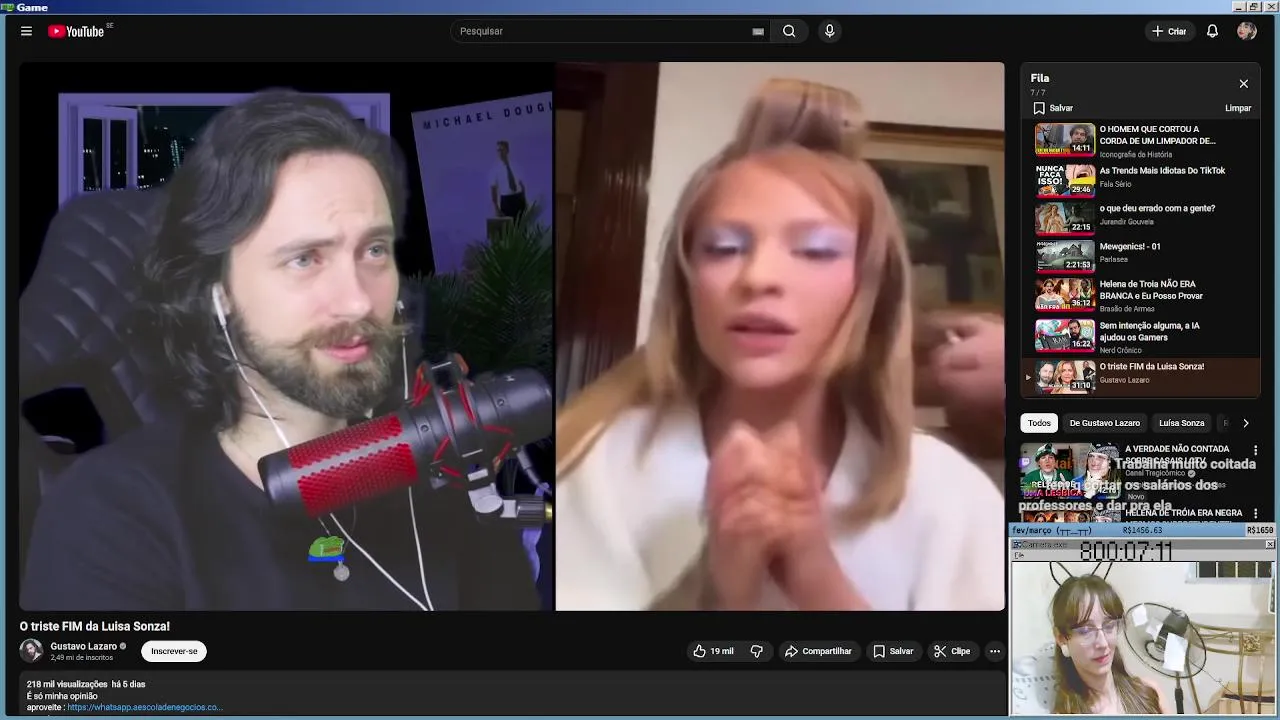Like the video showing 19 mil

point(713,651)
